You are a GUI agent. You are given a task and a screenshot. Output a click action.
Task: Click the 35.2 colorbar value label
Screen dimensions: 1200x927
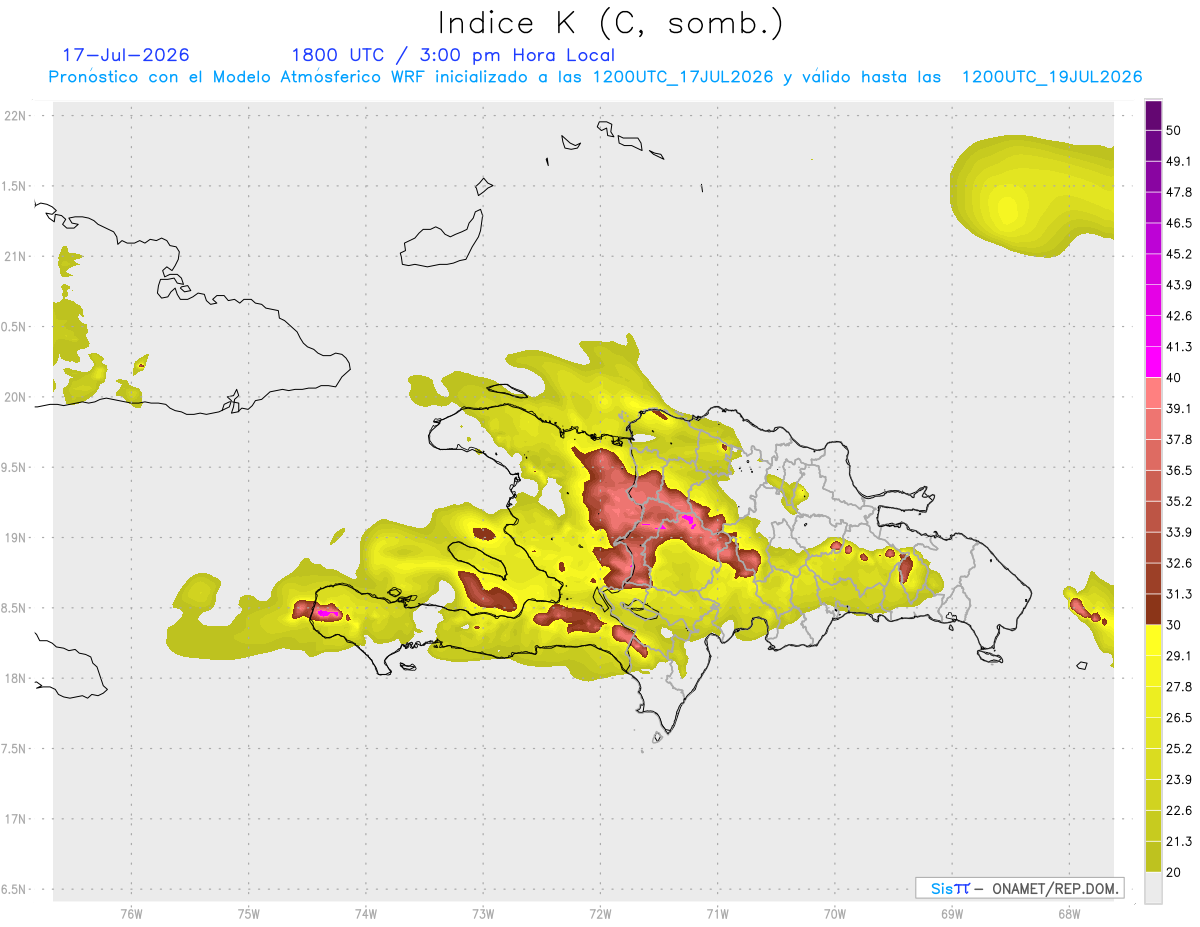[x=1179, y=501]
